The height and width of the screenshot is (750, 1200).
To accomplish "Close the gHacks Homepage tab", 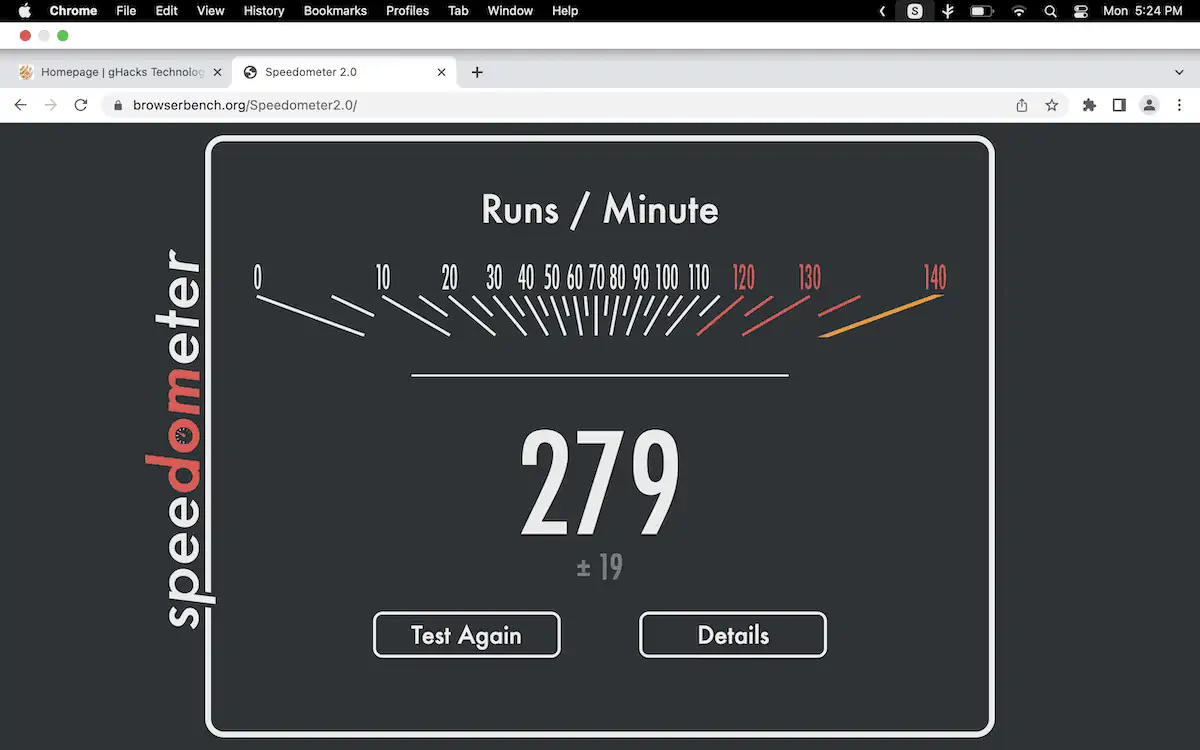I will point(217,72).
